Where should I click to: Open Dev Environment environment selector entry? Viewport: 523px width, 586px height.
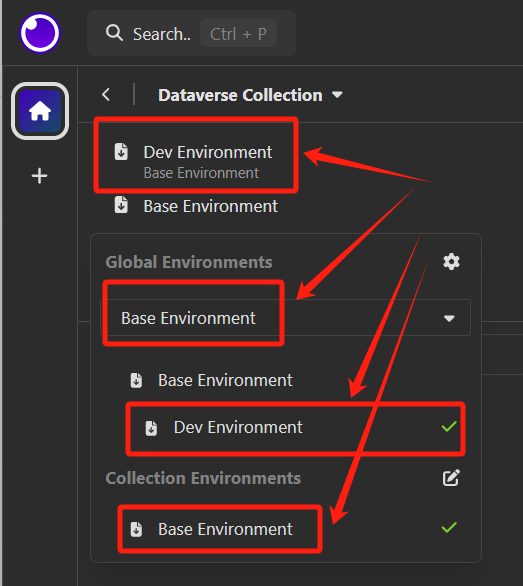[x=196, y=161]
